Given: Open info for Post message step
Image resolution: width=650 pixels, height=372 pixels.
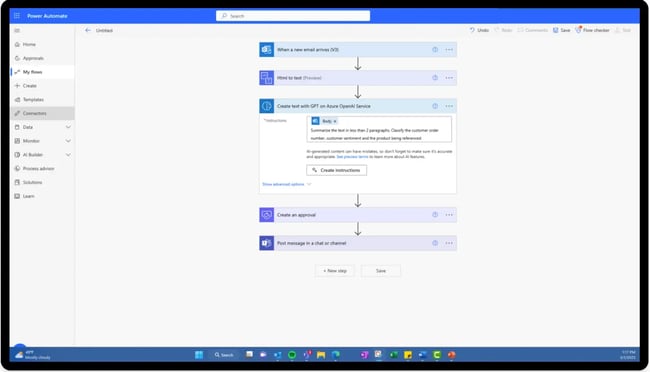Looking at the screenshot, I should [x=435, y=243].
